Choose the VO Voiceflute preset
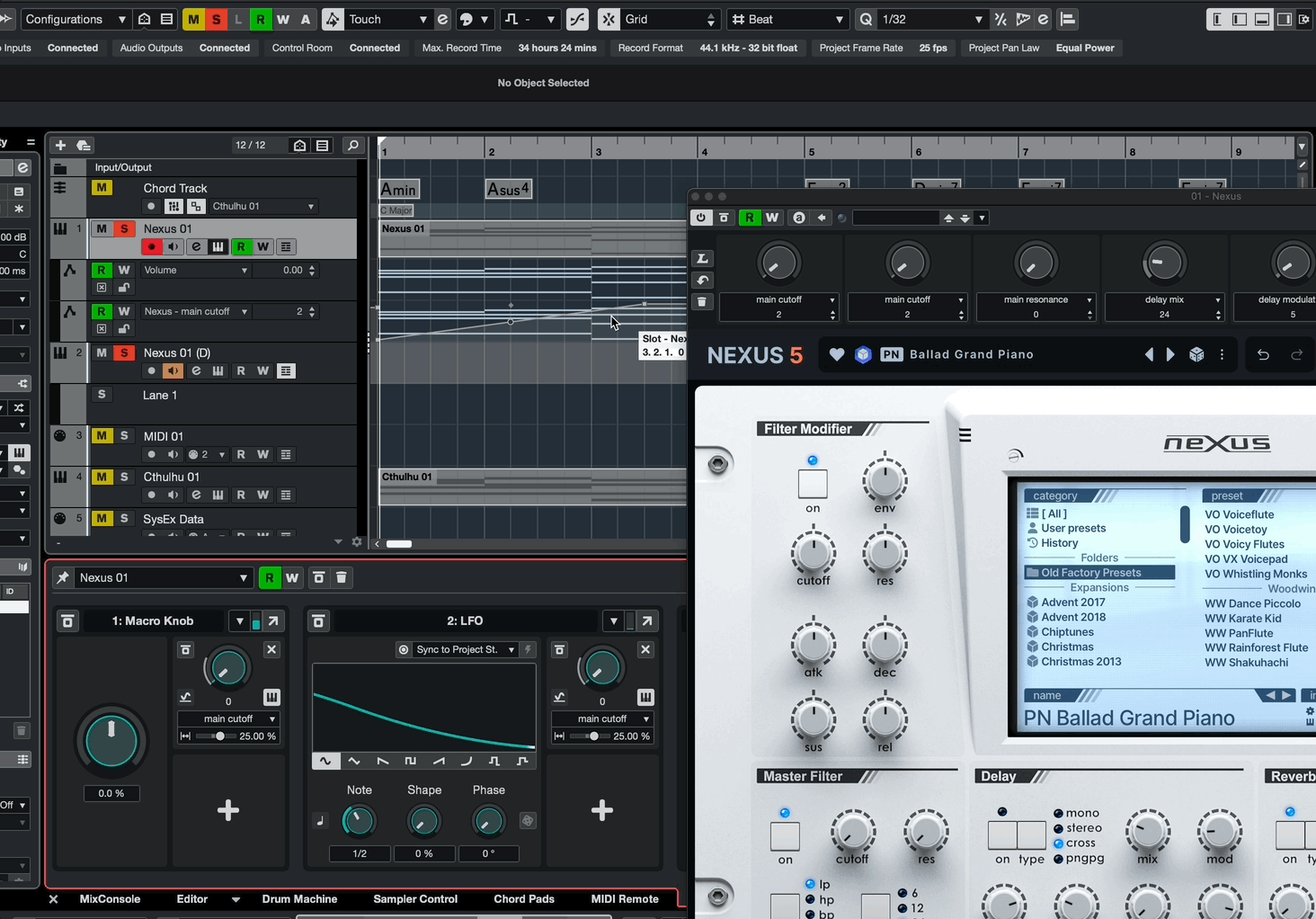The height and width of the screenshot is (919, 1316). [1240, 514]
